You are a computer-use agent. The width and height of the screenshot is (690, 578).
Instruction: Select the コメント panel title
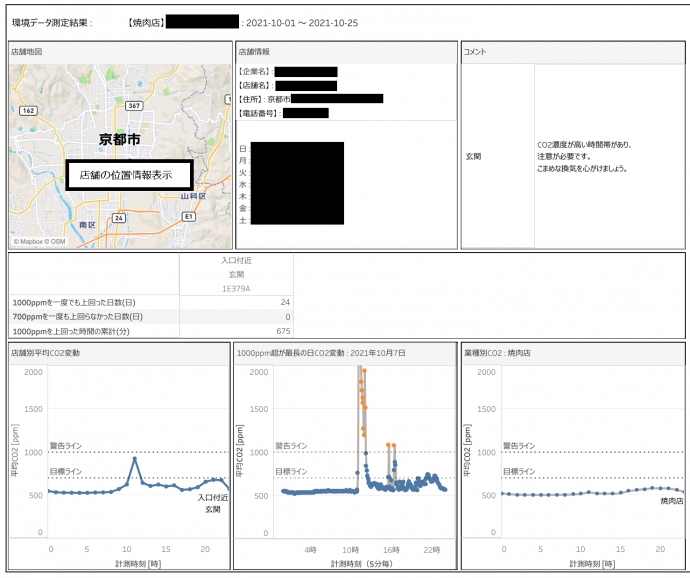(x=475, y=52)
